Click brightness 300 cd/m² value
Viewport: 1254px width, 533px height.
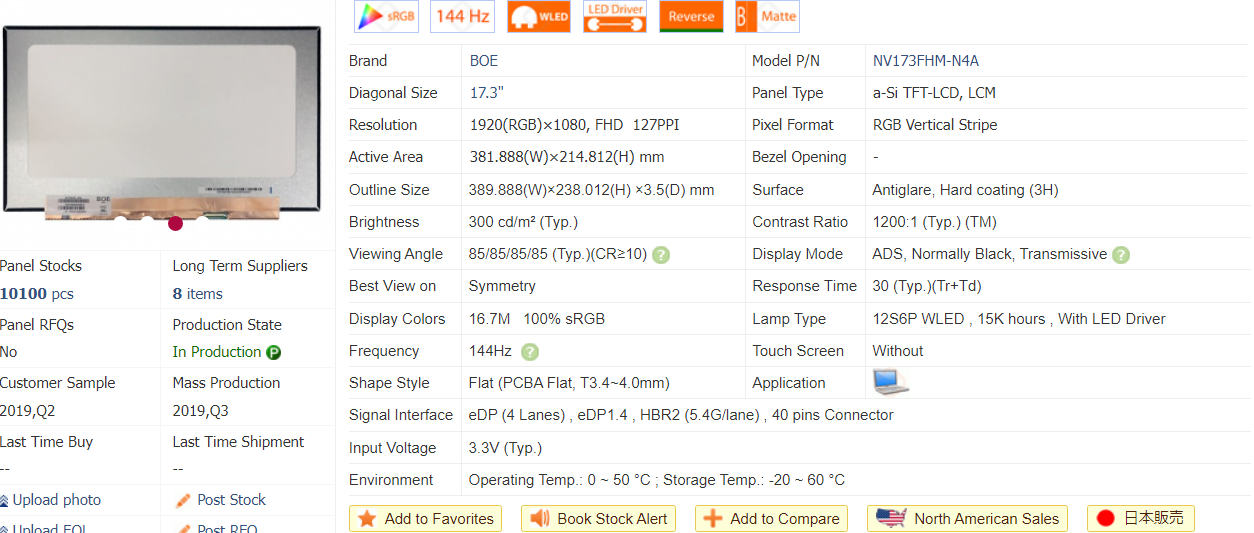point(523,222)
